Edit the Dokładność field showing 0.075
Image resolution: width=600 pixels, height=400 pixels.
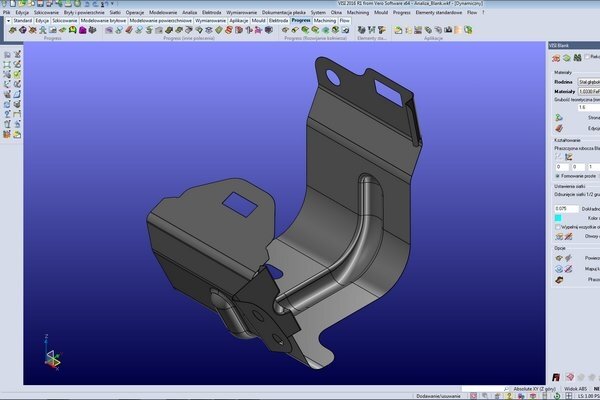click(567, 209)
